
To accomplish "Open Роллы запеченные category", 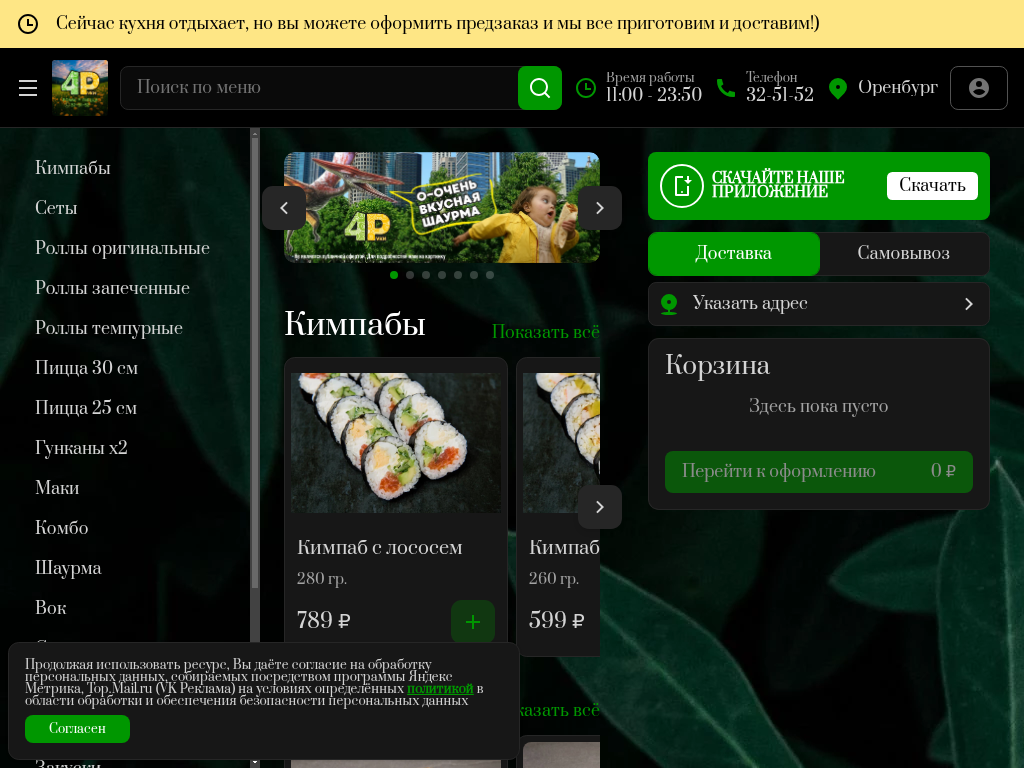I will coord(112,288).
